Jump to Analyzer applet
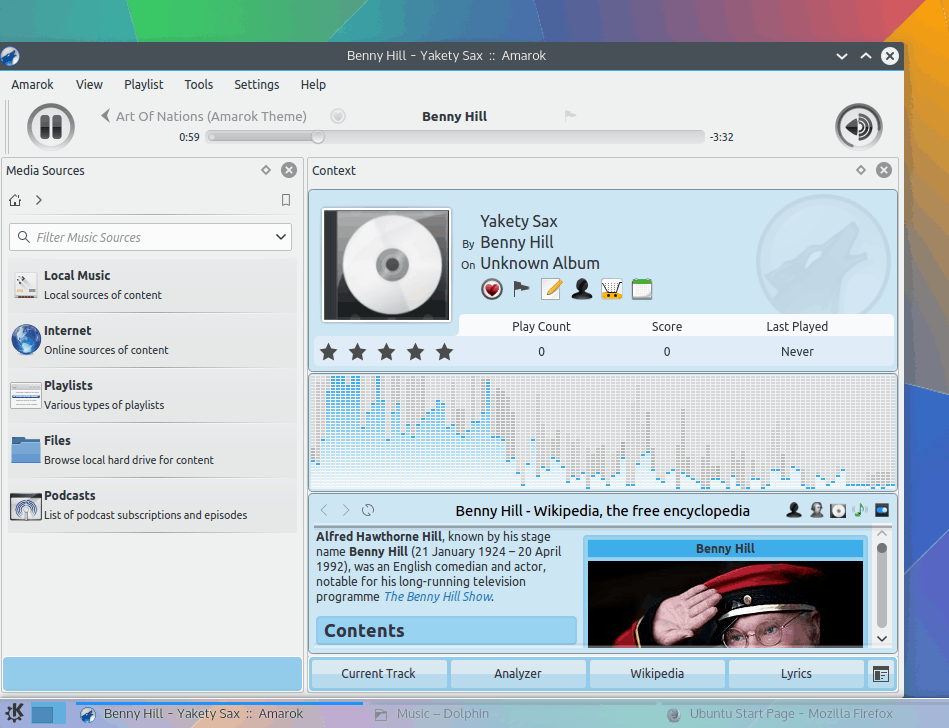The image size is (949, 728). pyautogui.click(x=517, y=674)
